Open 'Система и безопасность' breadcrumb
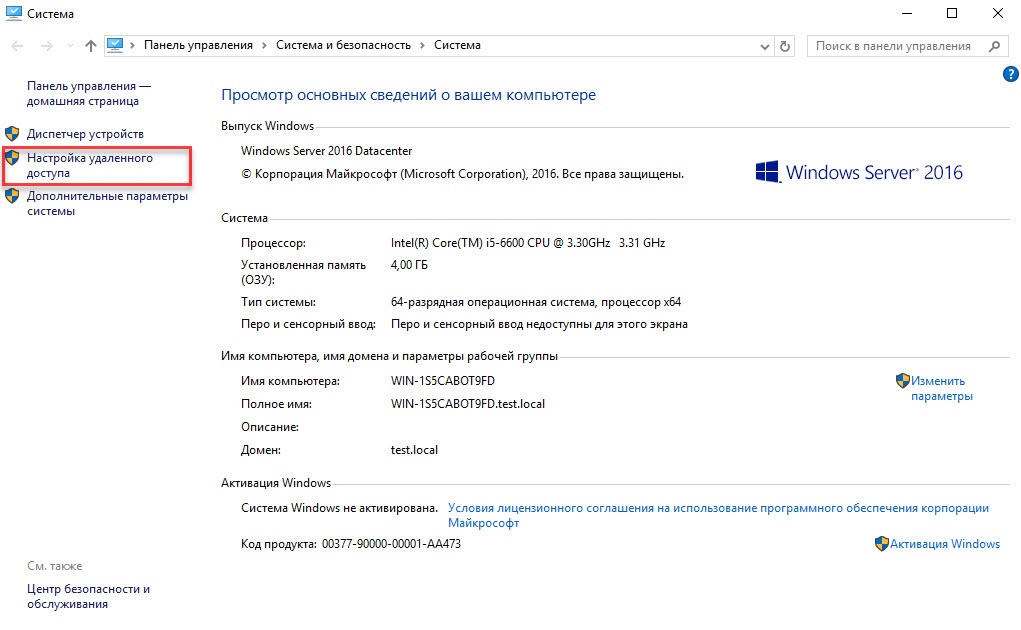The height and width of the screenshot is (630, 1021). (x=343, y=45)
